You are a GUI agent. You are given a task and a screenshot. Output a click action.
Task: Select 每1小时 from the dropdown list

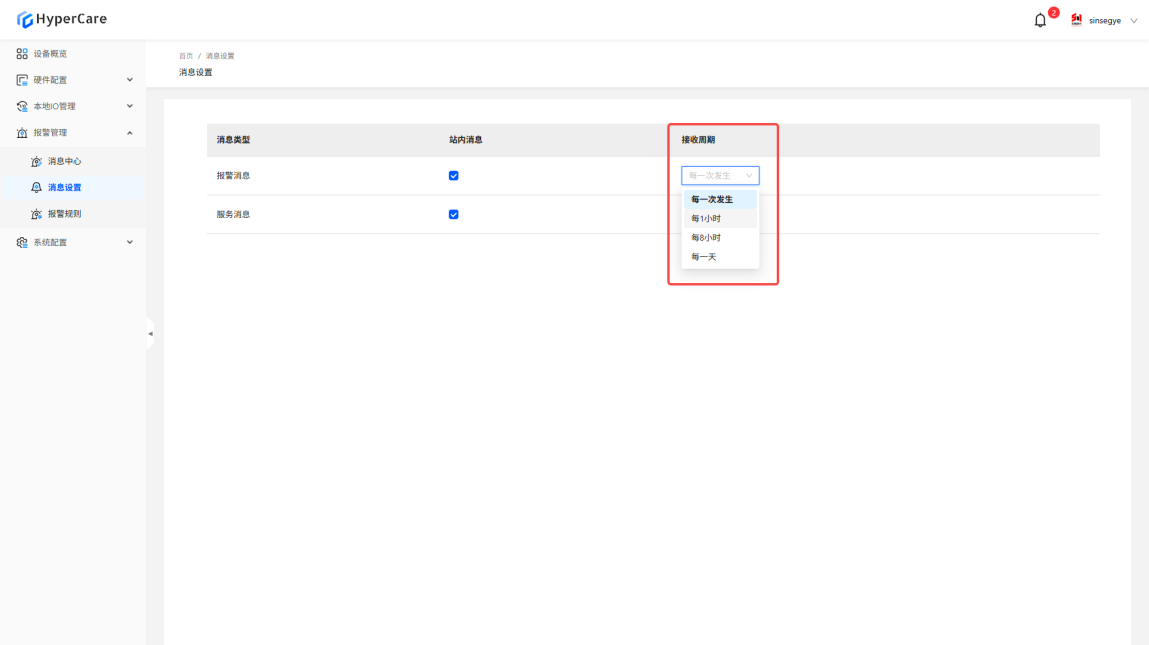720,218
